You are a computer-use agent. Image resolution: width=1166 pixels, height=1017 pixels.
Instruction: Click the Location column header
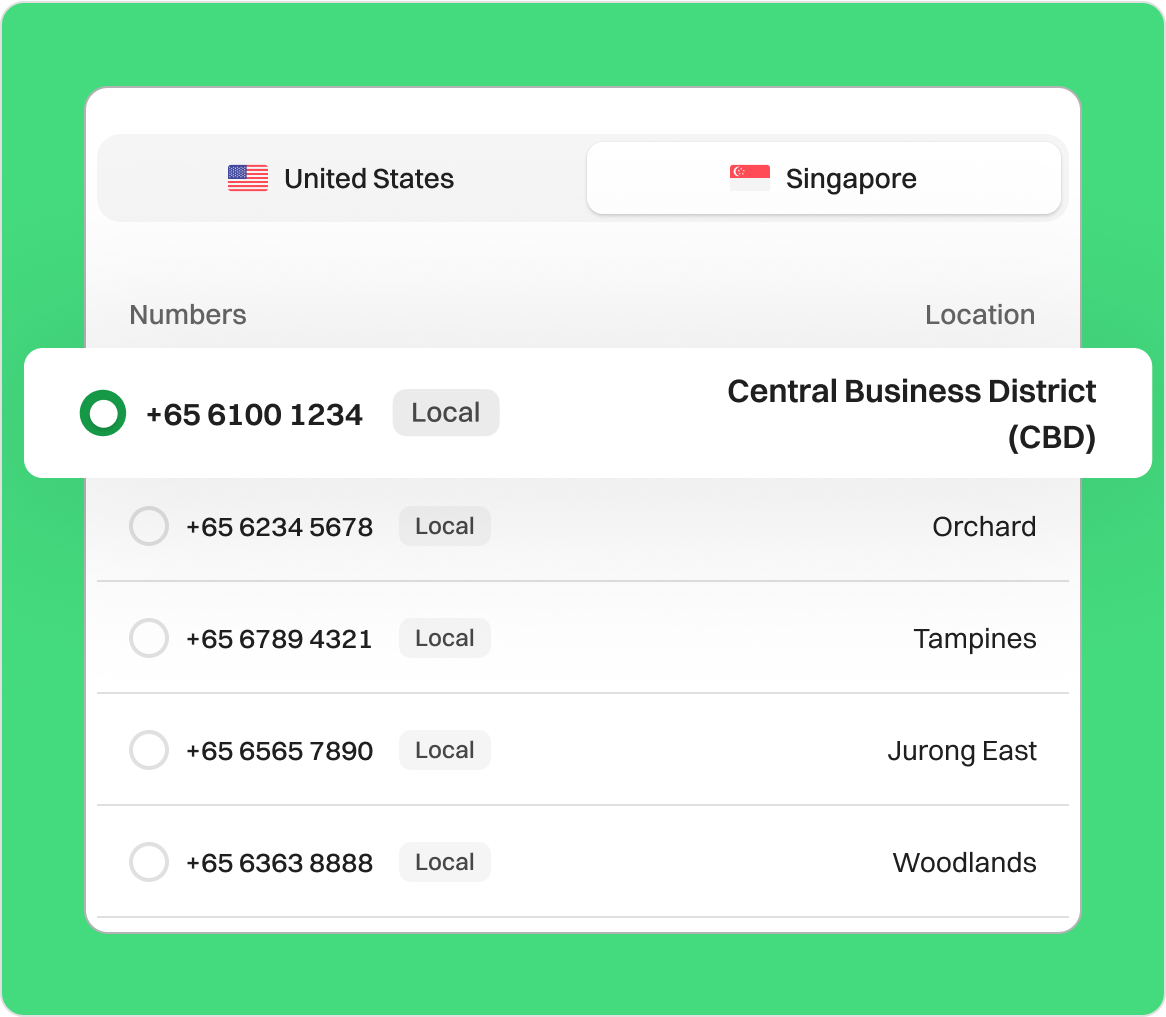coord(979,315)
